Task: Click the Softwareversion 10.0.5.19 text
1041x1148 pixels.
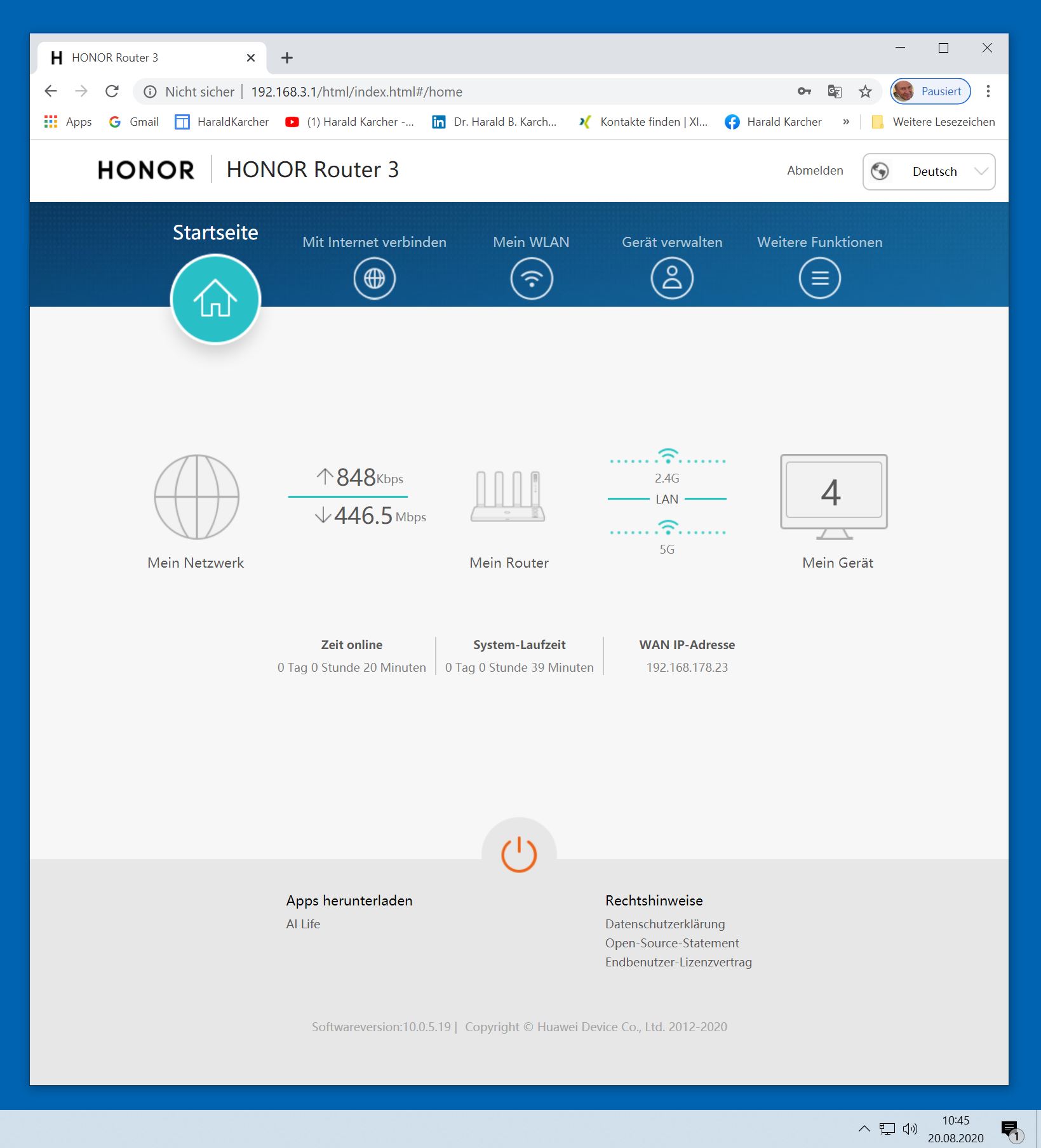Action: click(381, 1027)
